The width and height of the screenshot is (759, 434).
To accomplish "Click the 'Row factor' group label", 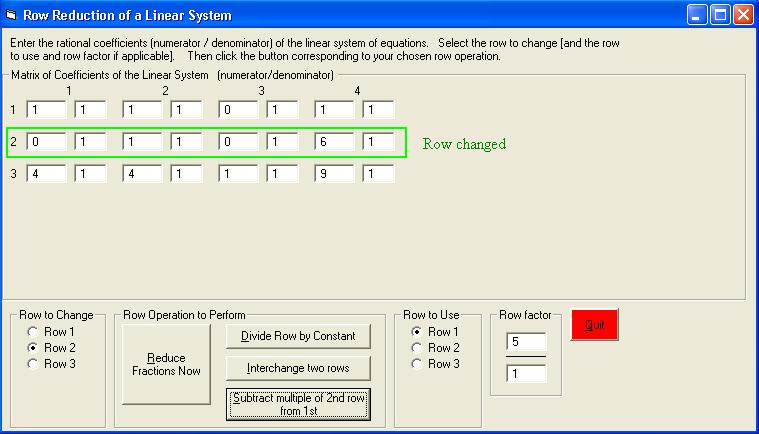I will [x=525, y=315].
